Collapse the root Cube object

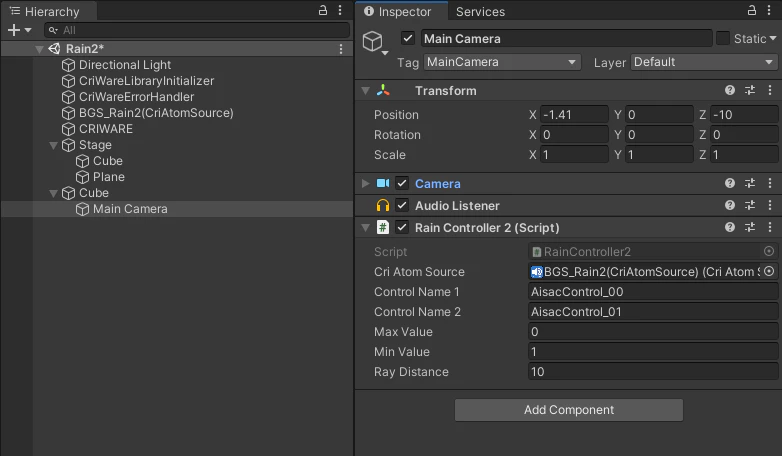(x=53, y=193)
